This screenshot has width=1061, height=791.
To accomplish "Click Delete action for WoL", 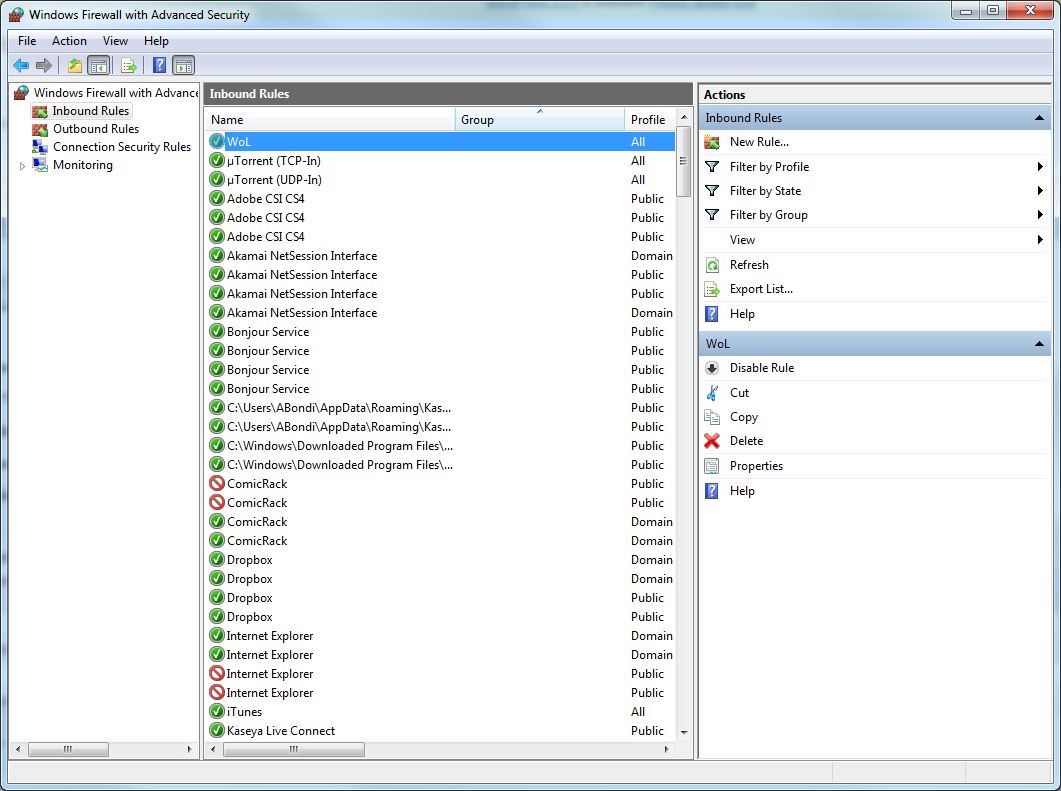I will (x=746, y=441).
